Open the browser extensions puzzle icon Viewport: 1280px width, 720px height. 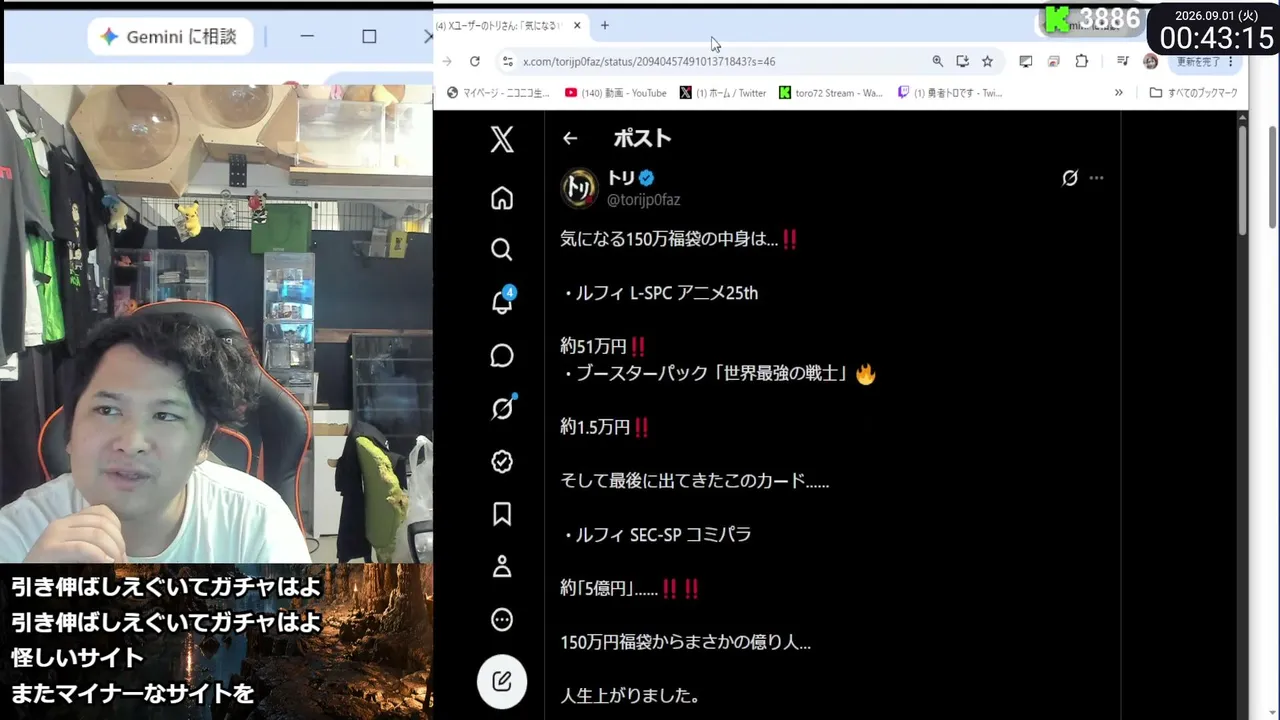pyautogui.click(x=1081, y=61)
